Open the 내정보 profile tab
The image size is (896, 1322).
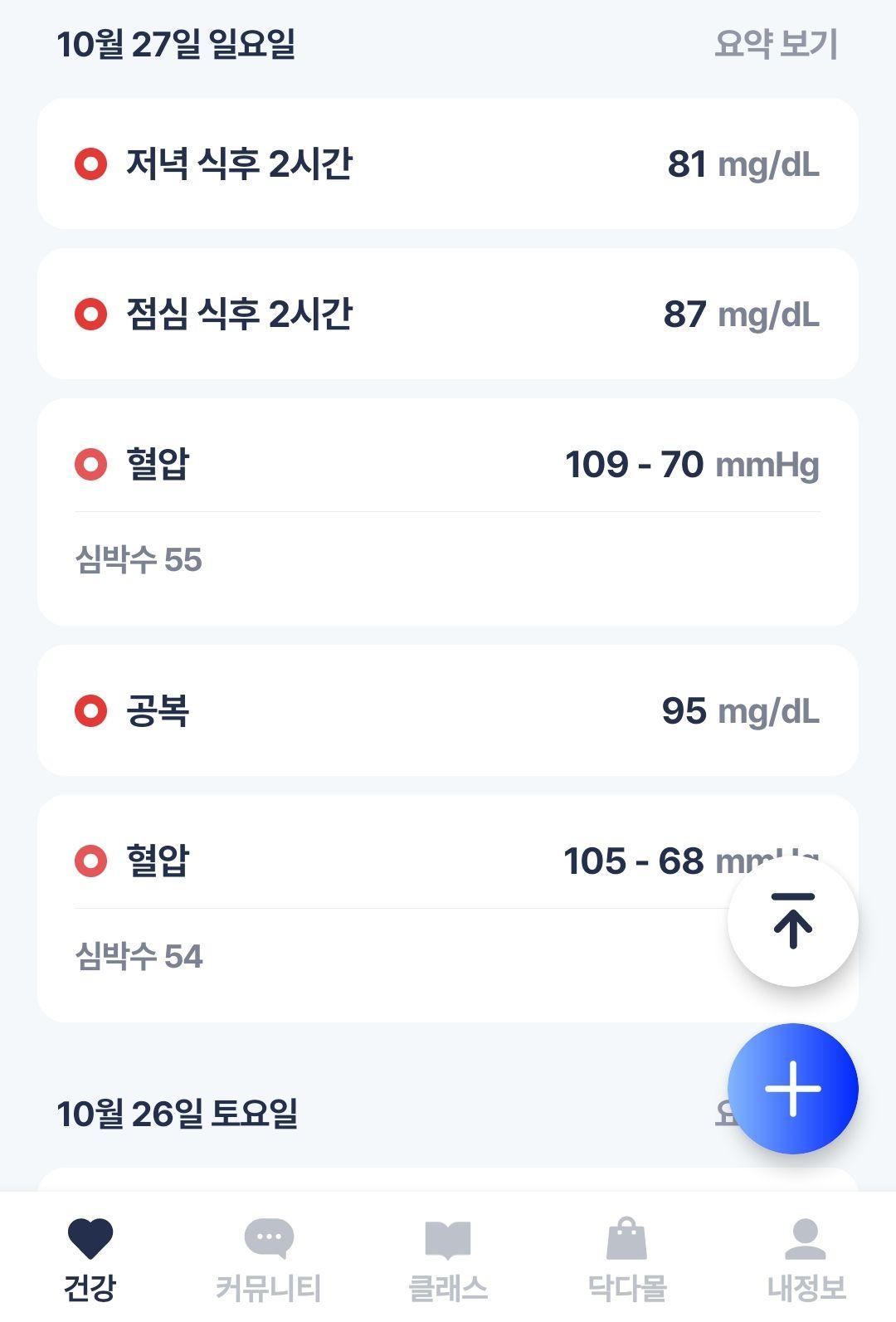806,1259
